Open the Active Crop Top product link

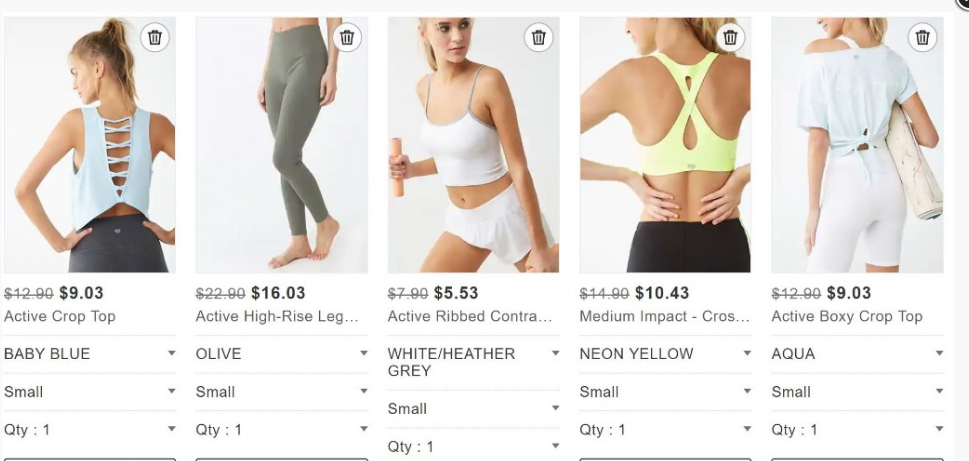click(60, 316)
